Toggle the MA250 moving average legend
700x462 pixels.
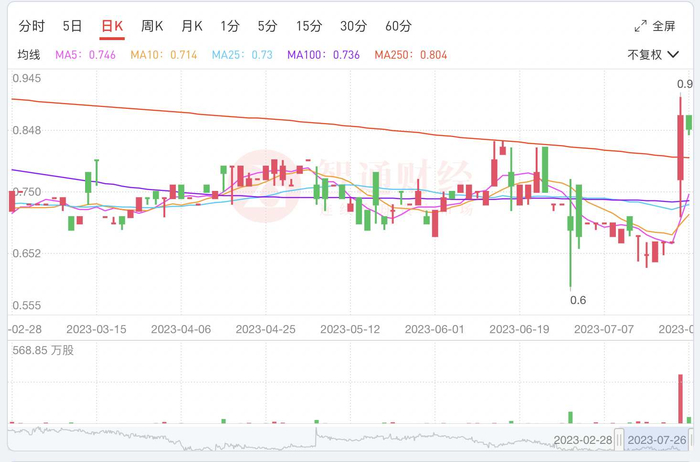tap(411, 55)
